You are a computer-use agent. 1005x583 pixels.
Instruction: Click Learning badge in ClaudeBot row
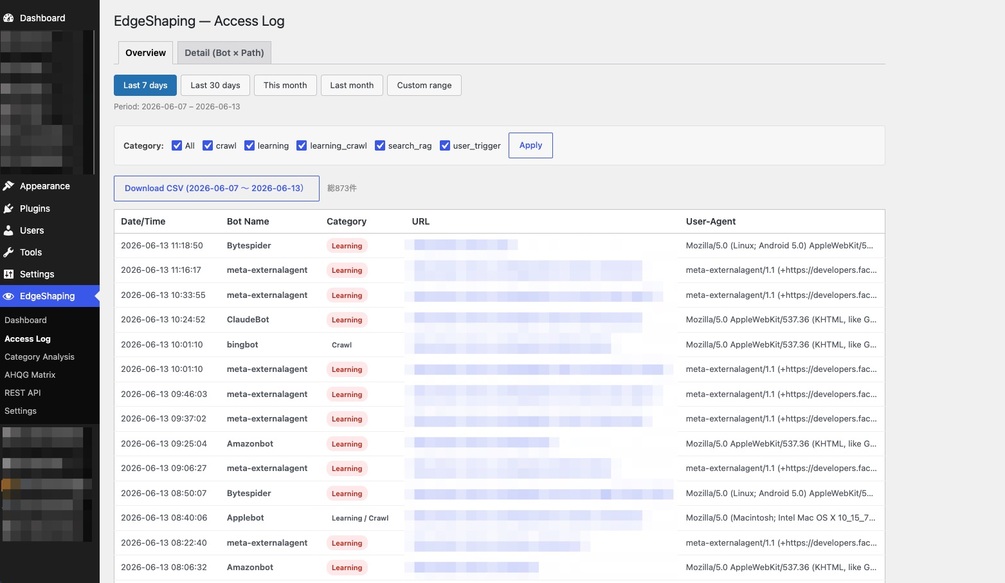click(347, 320)
